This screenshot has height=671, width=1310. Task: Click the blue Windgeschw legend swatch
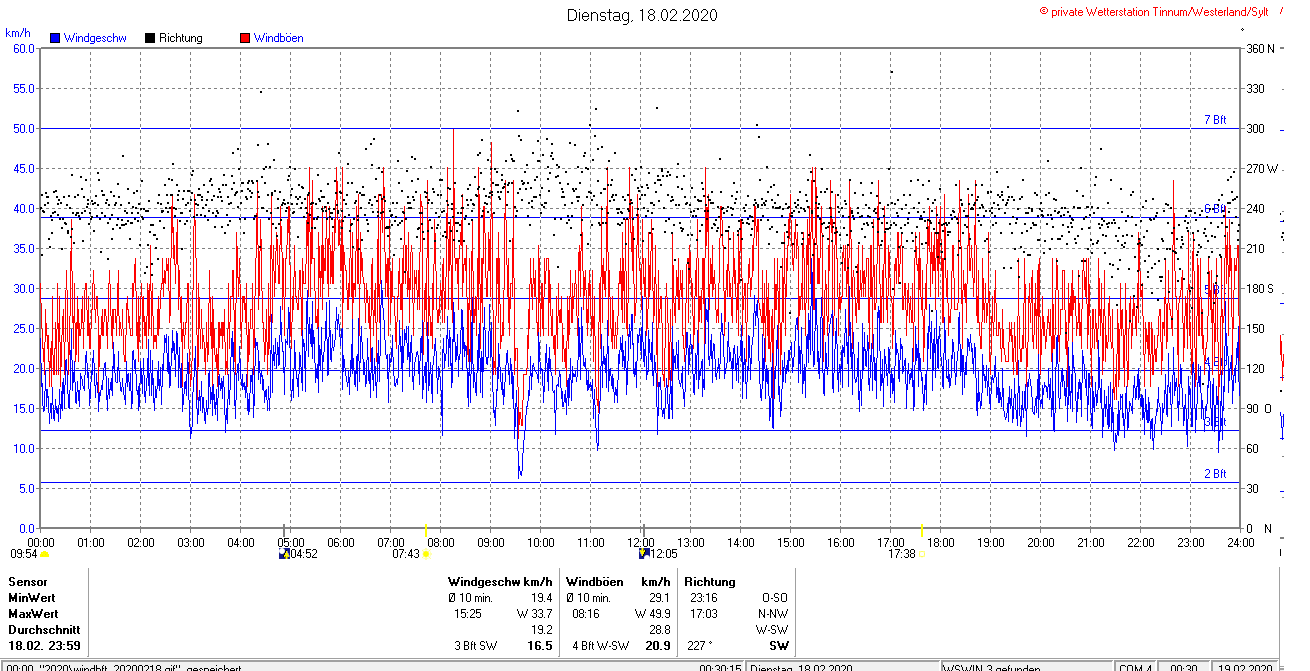pos(55,38)
